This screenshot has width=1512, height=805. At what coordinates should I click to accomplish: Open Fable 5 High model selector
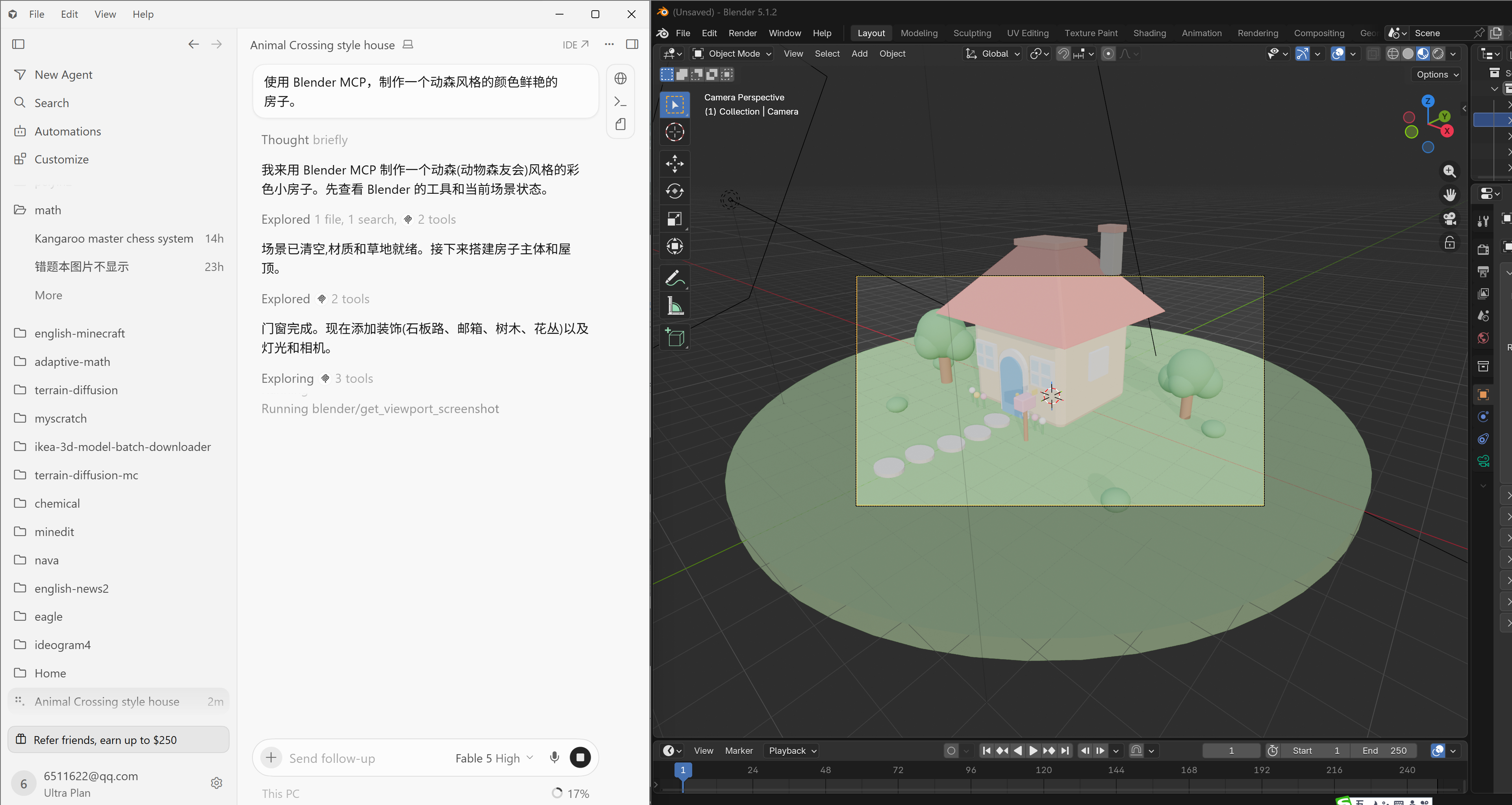point(494,757)
